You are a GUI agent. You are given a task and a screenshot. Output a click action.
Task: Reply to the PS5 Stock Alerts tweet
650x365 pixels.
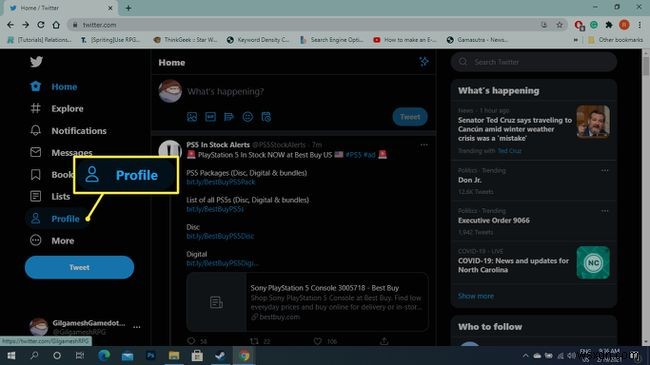[x=191, y=341]
